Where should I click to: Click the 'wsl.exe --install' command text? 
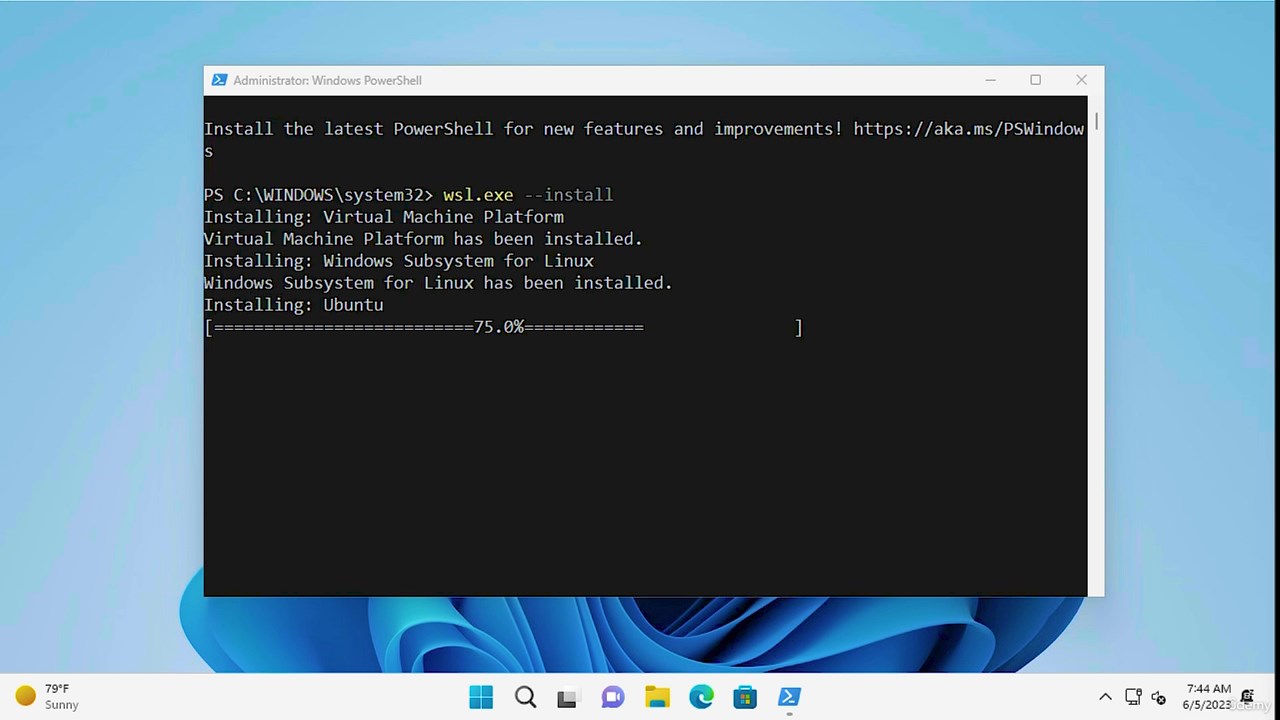pos(528,195)
